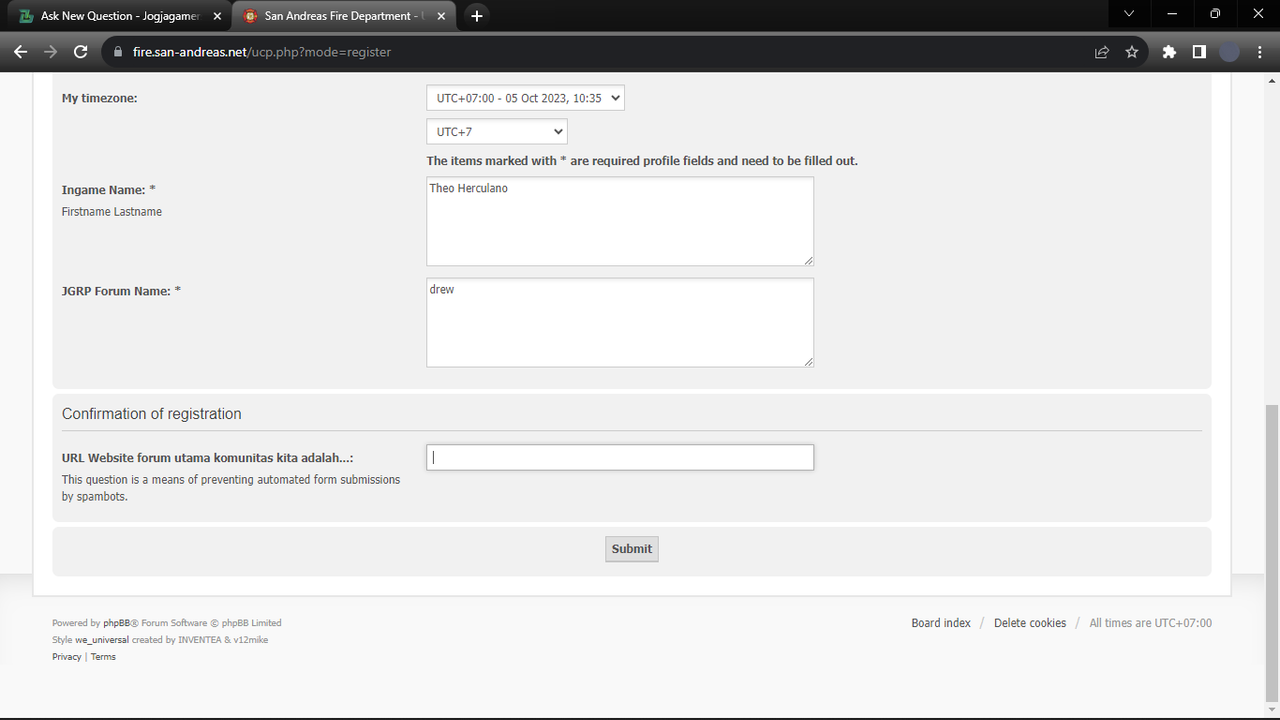Image resolution: width=1280 pixels, height=720 pixels.
Task: Click the page vertical scrollbar thumb
Action: [x=1271, y=553]
